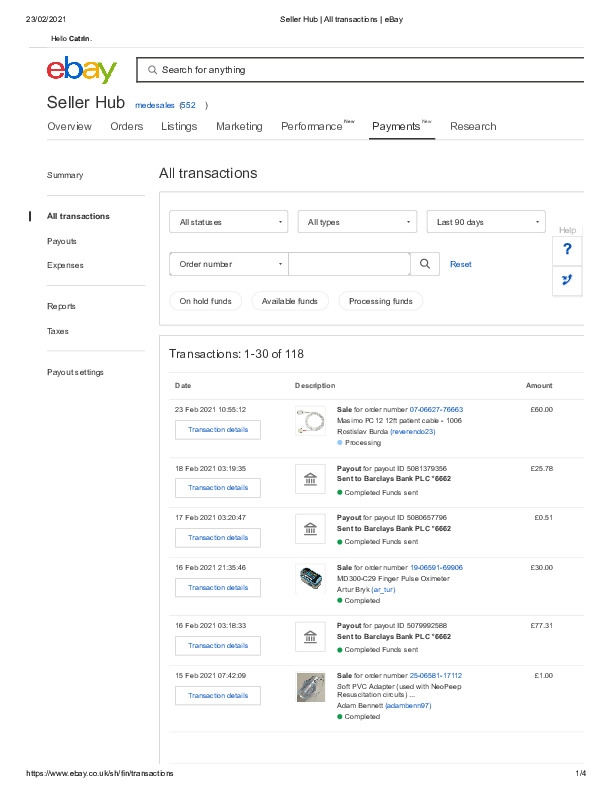Switch to the Orders tab

(x=126, y=126)
